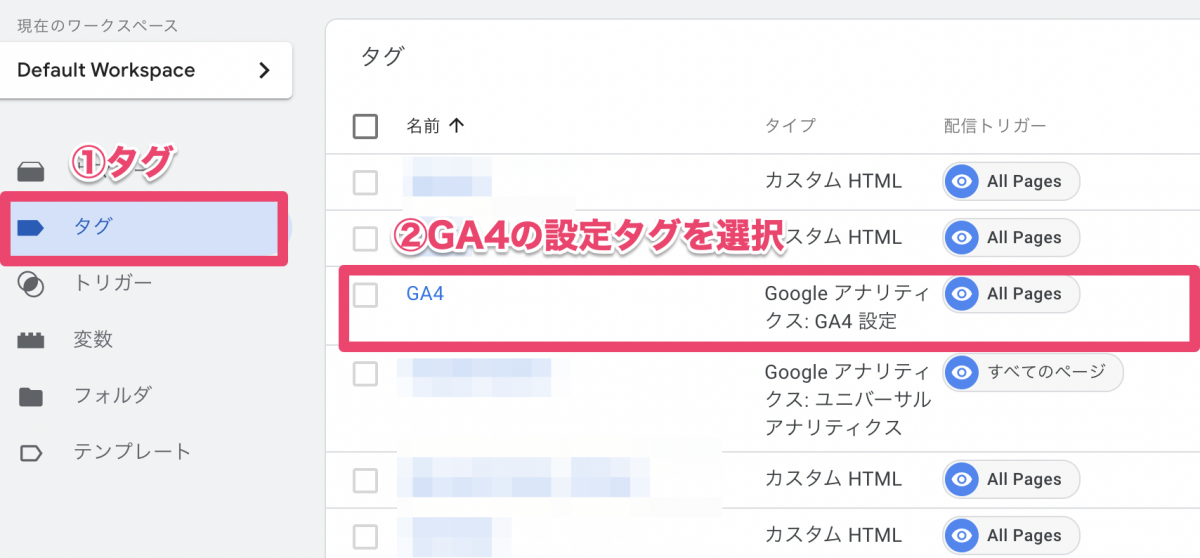Open テンプレート in sidebar

coord(132,452)
